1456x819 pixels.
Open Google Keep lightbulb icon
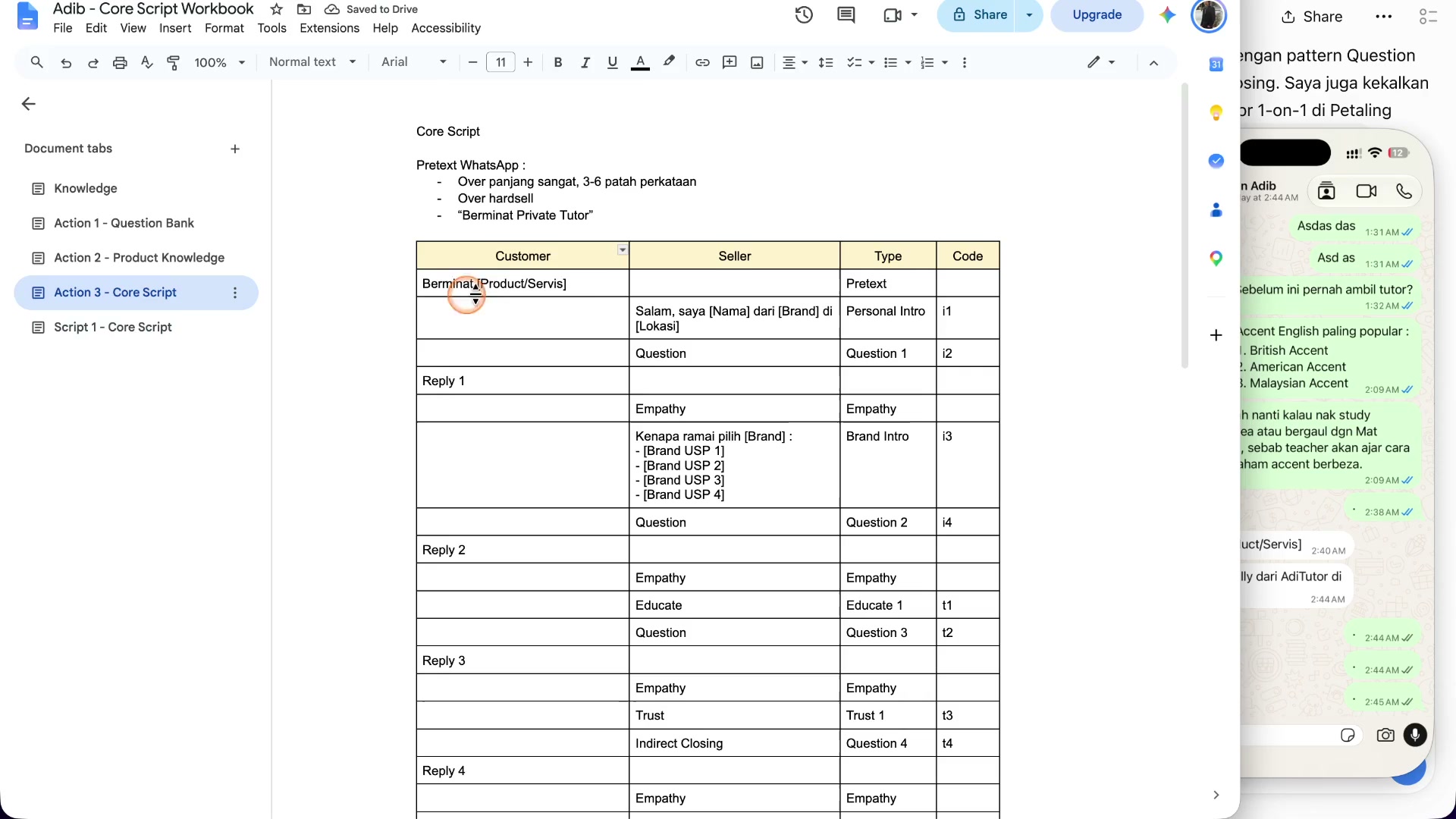click(1216, 112)
